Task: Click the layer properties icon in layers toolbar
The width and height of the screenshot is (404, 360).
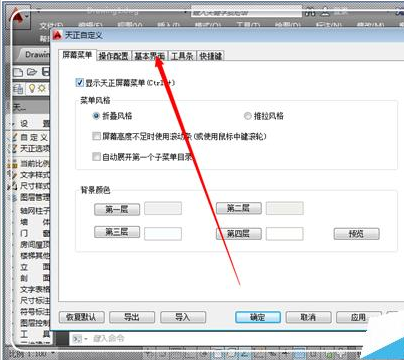Action: [18, 89]
